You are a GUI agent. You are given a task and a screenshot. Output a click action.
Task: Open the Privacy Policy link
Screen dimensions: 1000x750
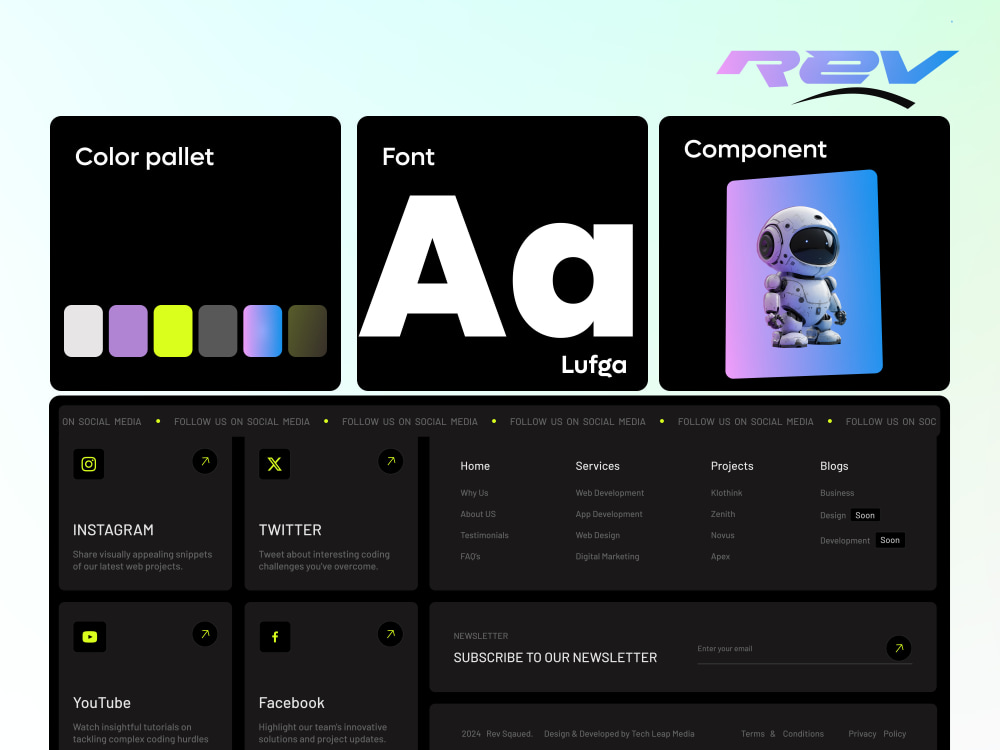pos(877,734)
